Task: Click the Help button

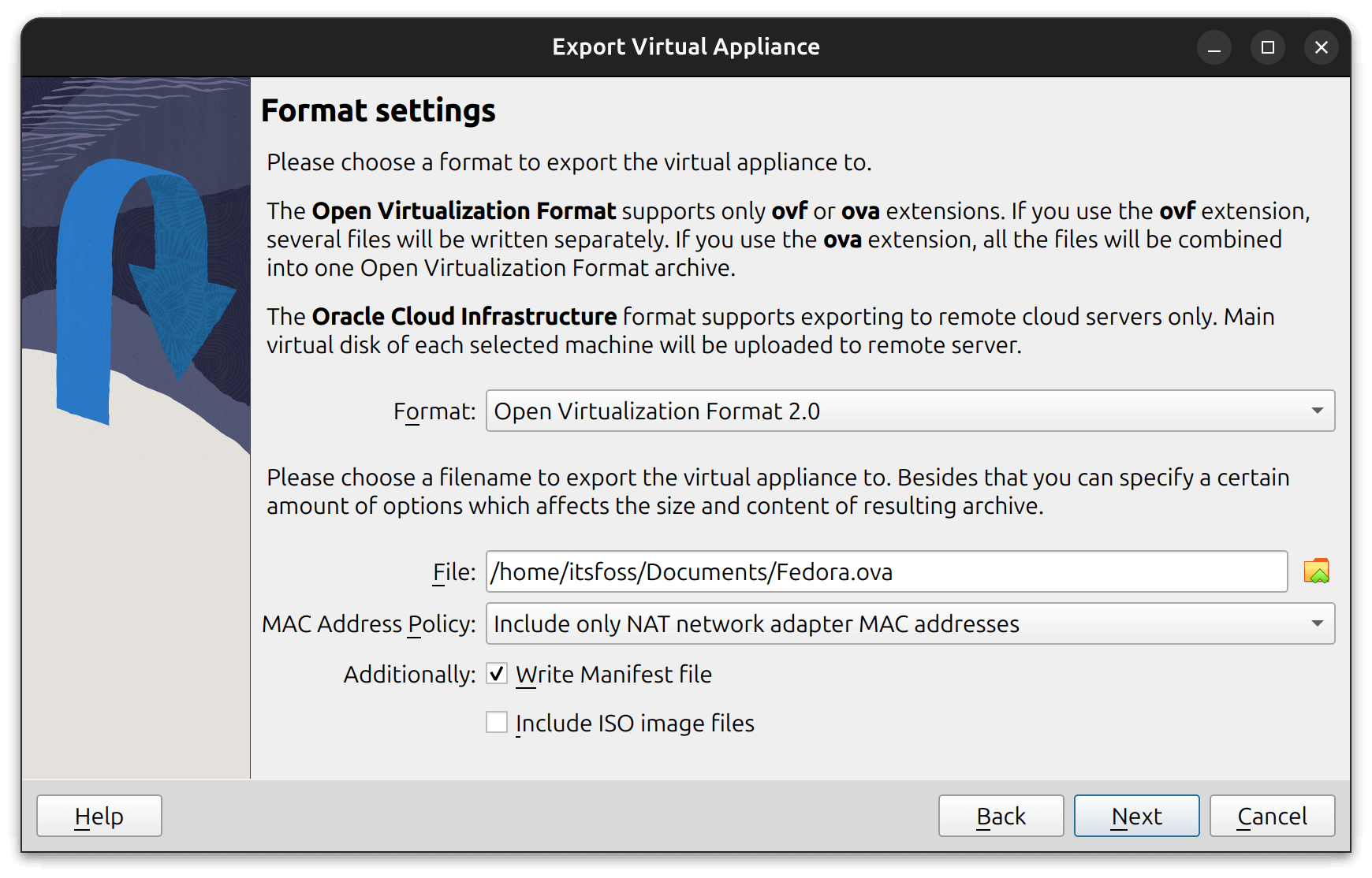Action: [x=99, y=816]
